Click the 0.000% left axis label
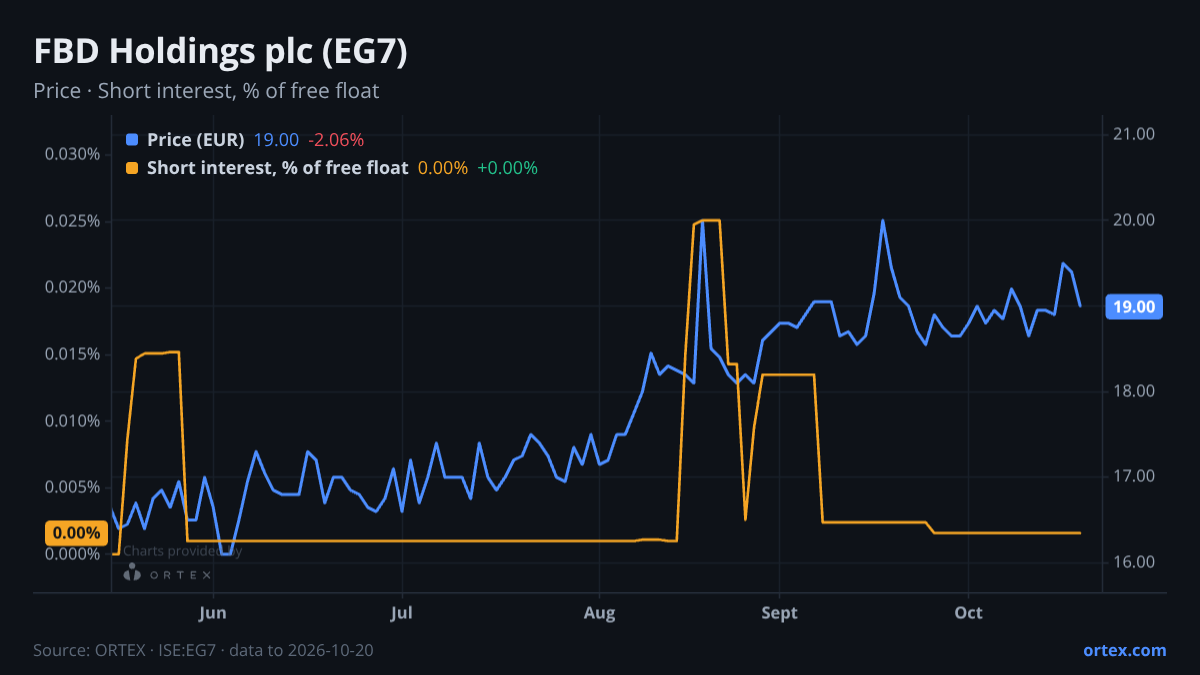 click(73, 554)
